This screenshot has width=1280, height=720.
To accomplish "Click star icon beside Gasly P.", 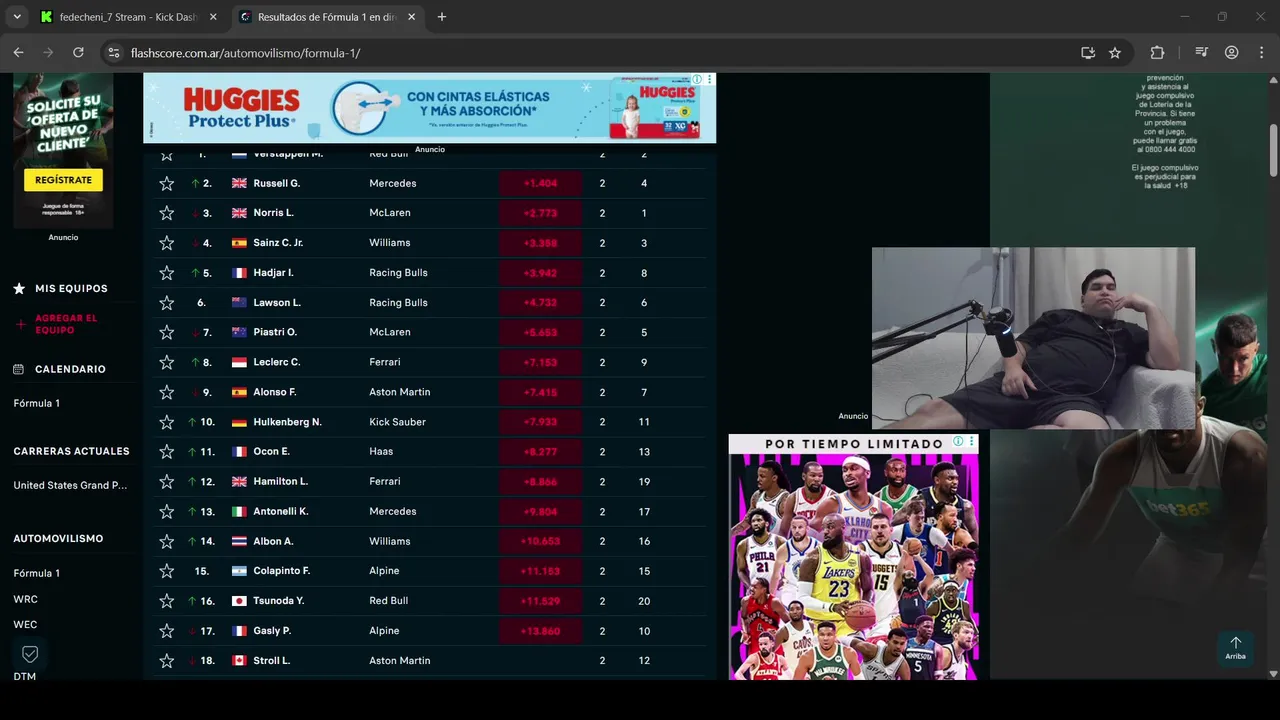I will pyautogui.click(x=167, y=631).
